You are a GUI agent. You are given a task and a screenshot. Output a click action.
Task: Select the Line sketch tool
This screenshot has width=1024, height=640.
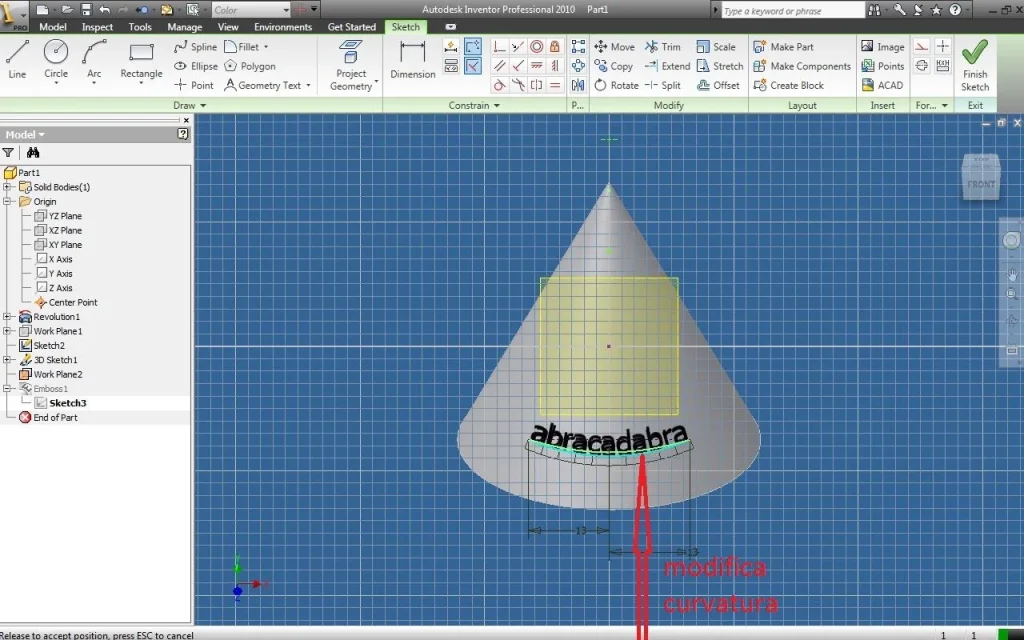[x=17, y=60]
